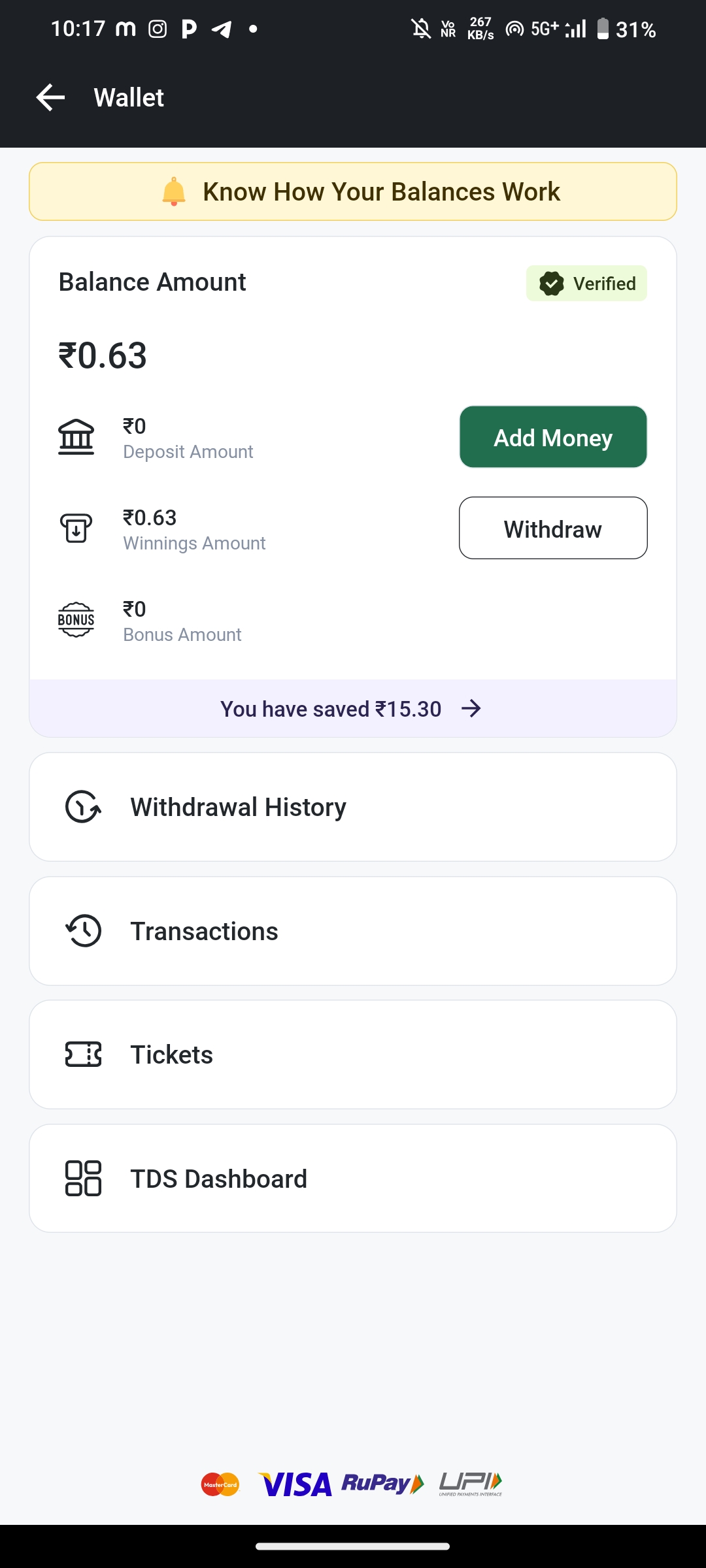Open Know How Your Balances Work banner
The image size is (706, 1568).
[381, 192]
